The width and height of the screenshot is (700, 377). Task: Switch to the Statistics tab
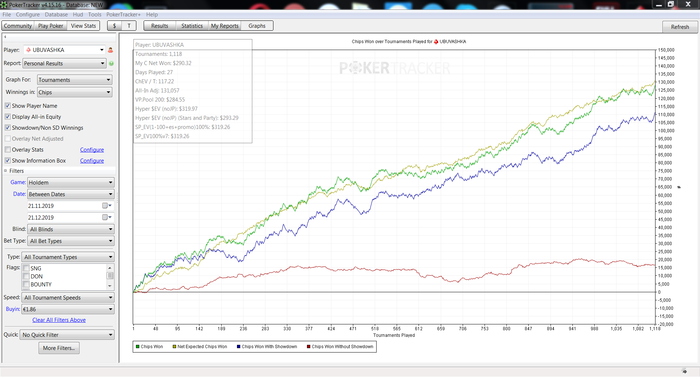click(x=192, y=26)
